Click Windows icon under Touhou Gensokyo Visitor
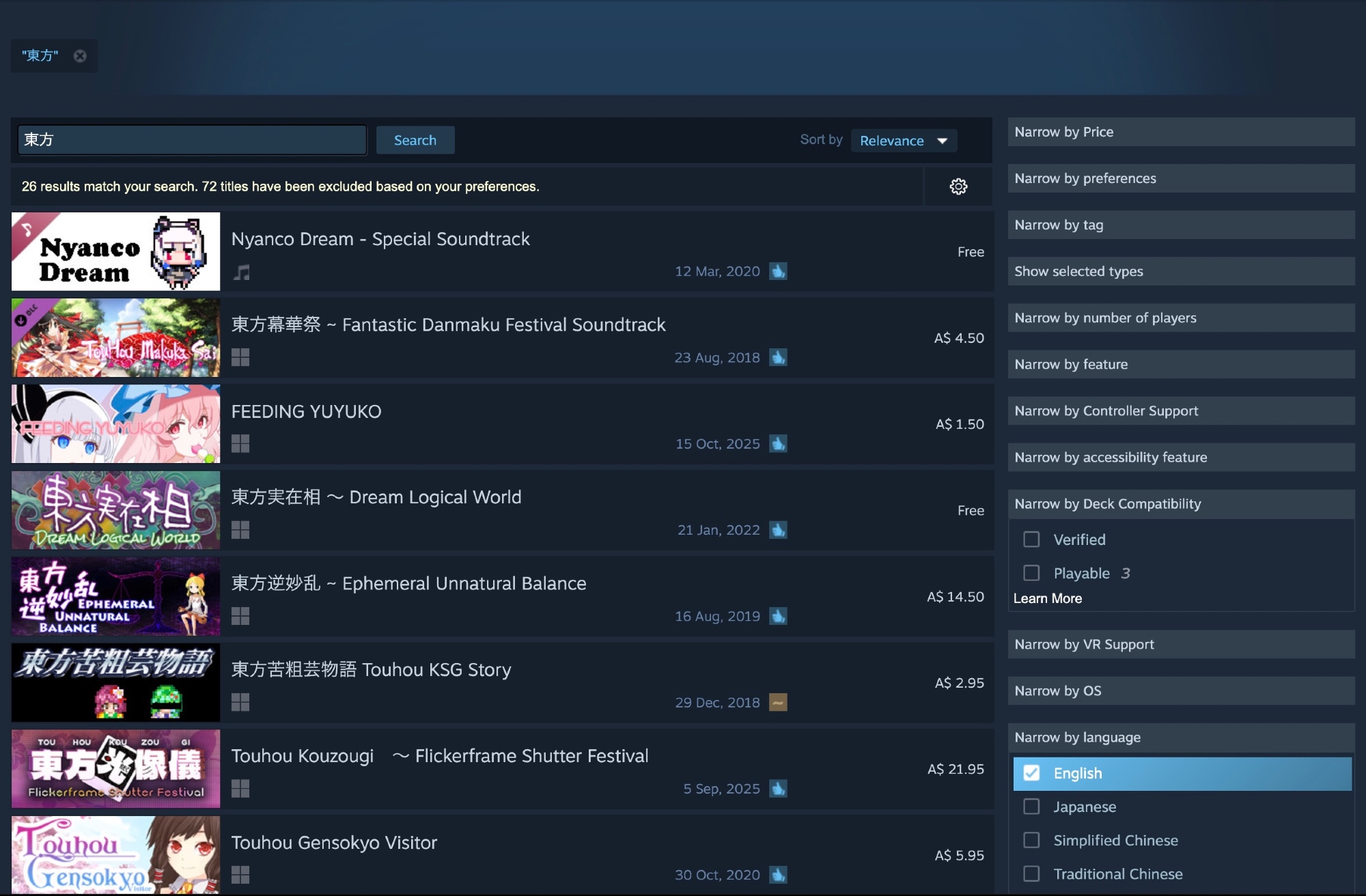The image size is (1366, 896). coord(240,875)
